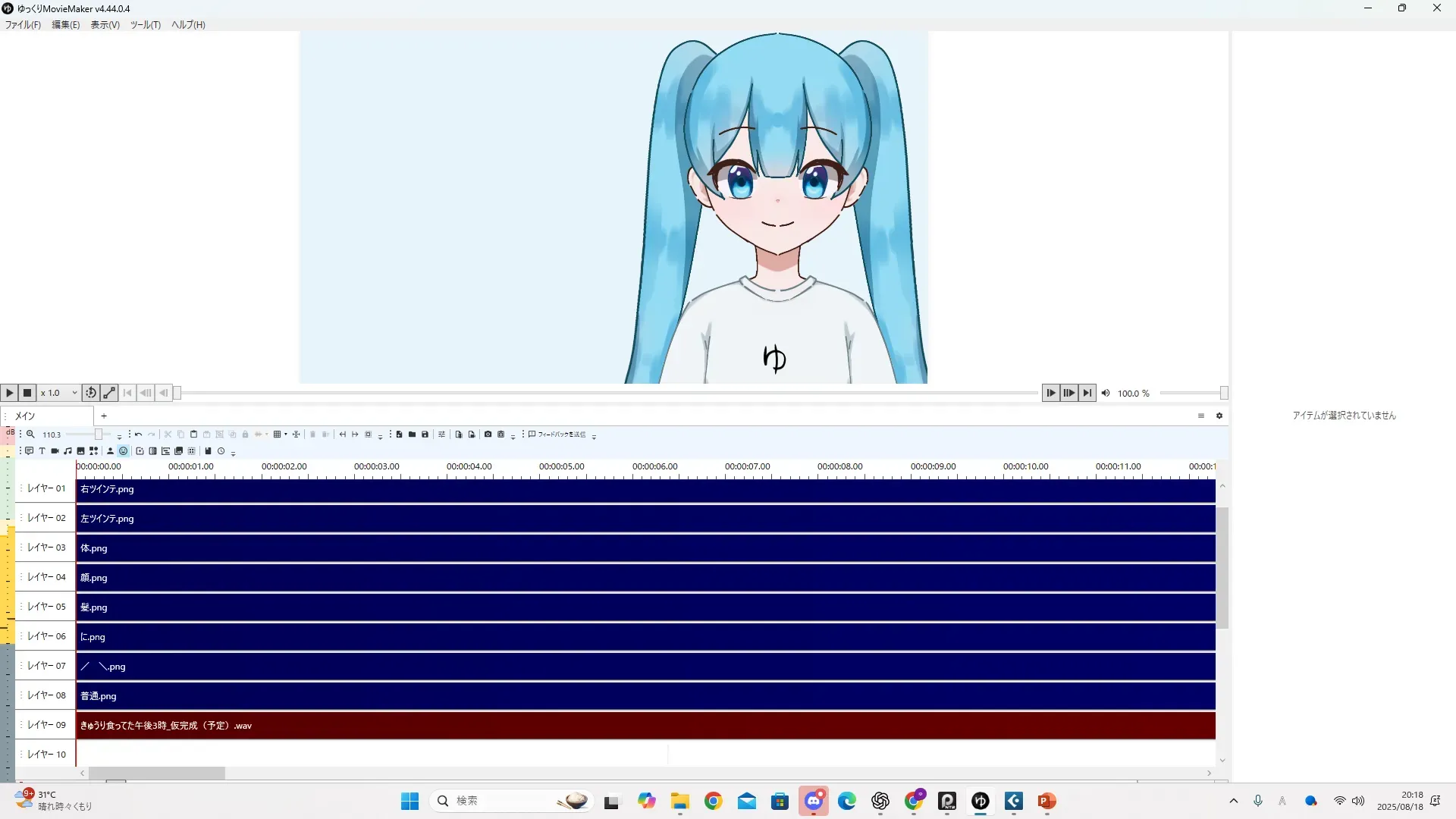
Task: Add a video item with camera icon
Action: (55, 451)
